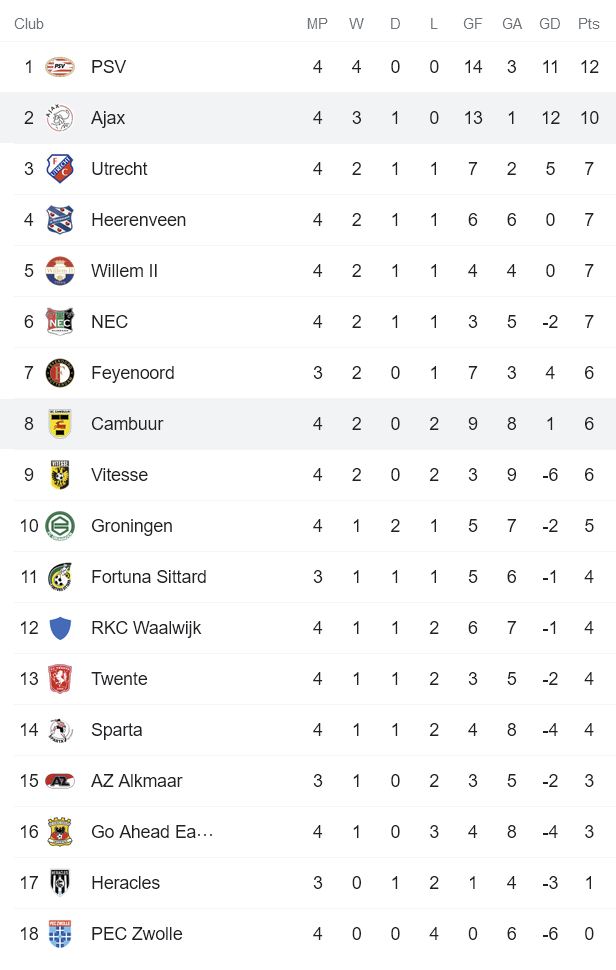This screenshot has height=970, width=616.
Task: Click the NEC club logo
Action: pyautogui.click(x=60, y=322)
